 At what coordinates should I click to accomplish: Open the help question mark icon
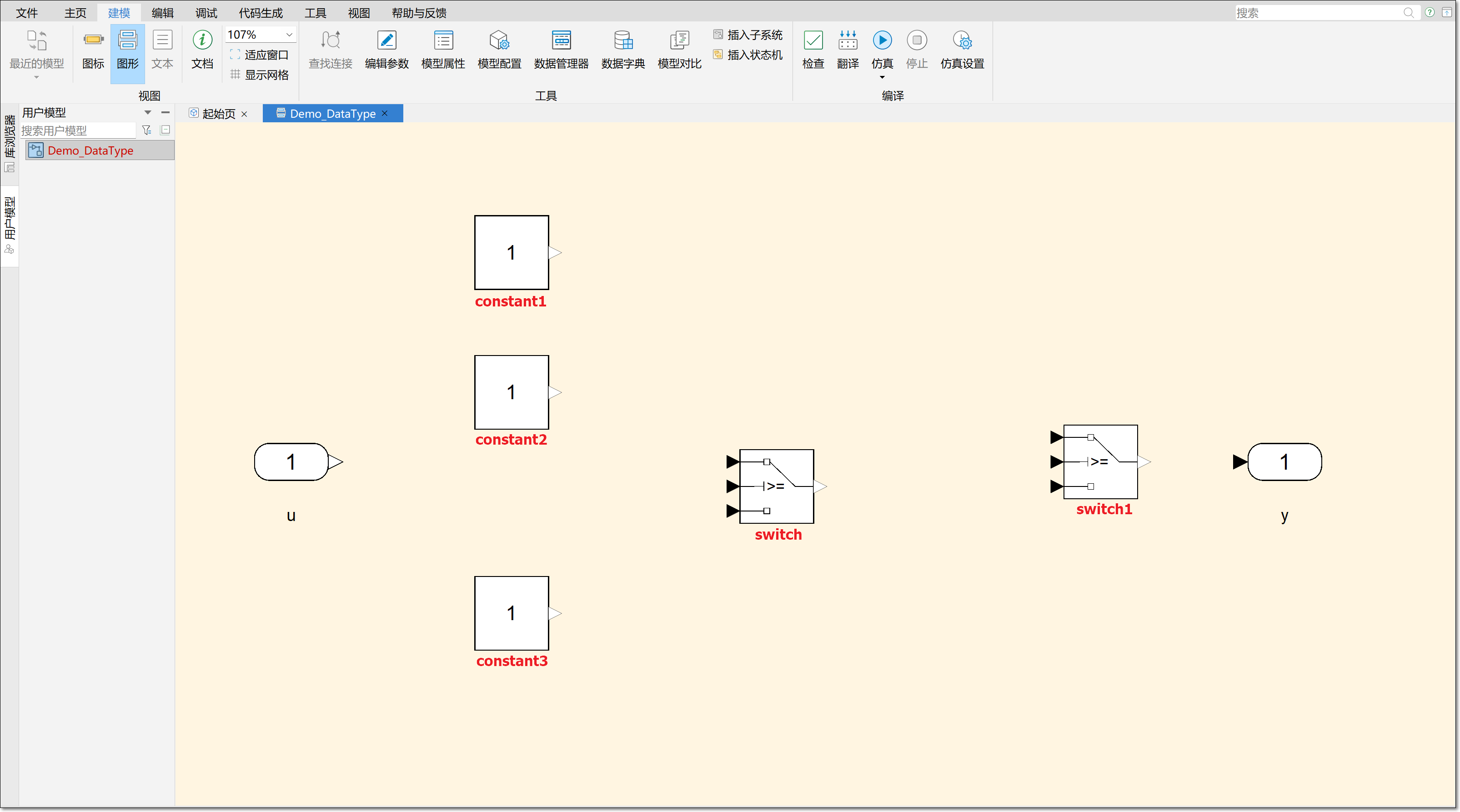[x=1430, y=12]
